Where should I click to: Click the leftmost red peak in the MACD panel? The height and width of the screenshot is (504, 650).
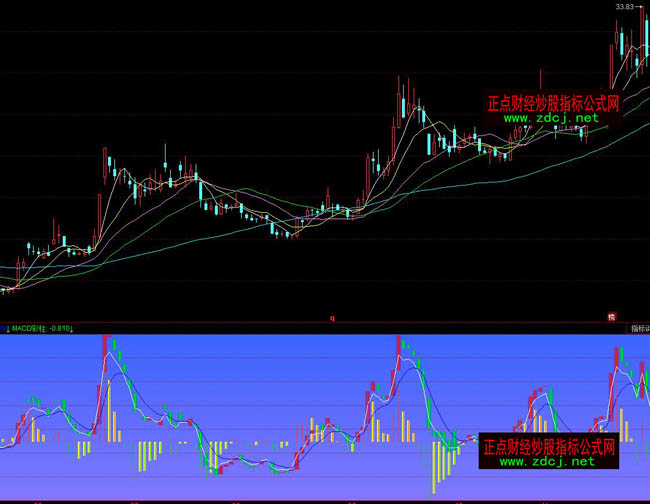tap(105, 350)
